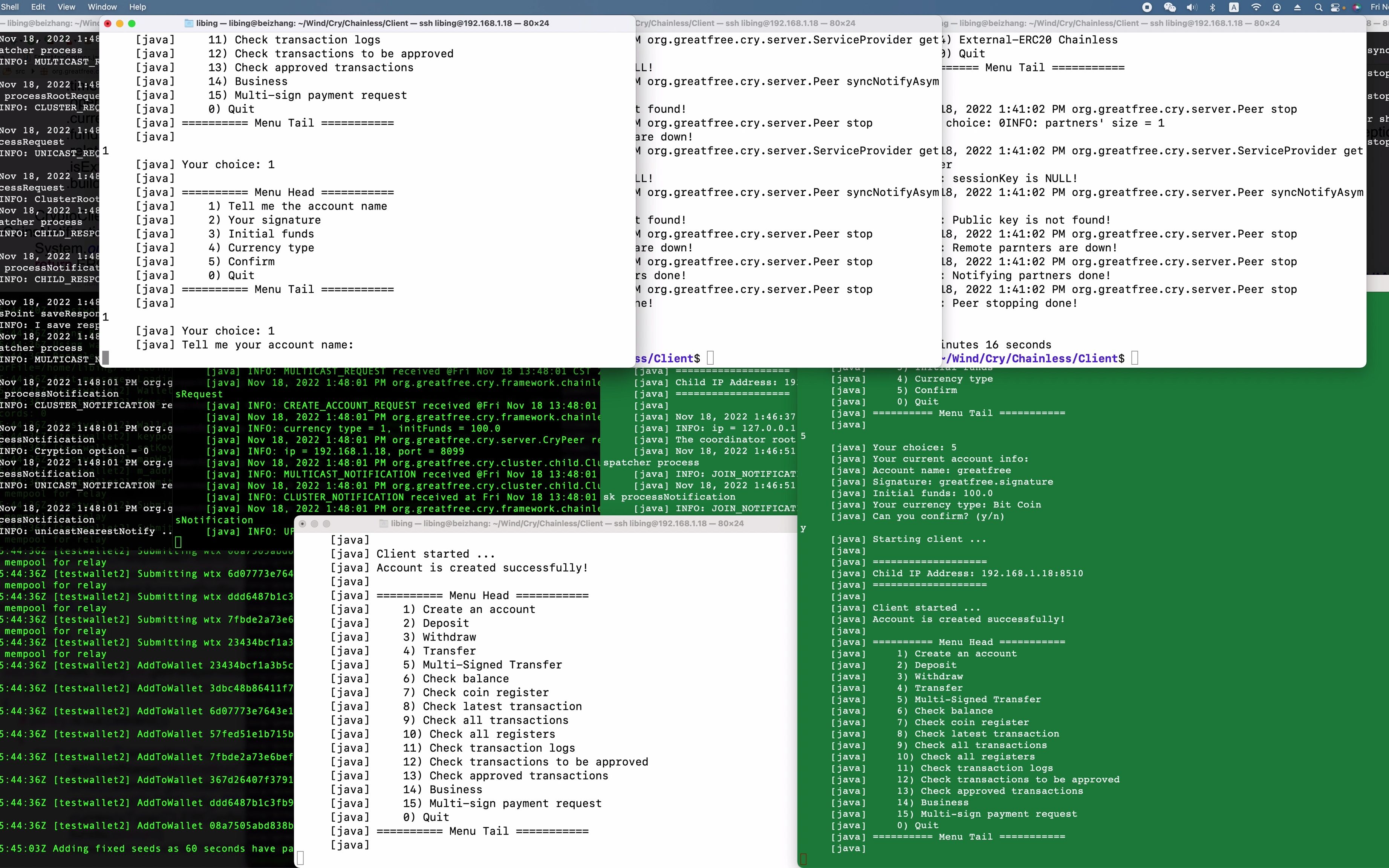Click the folder proxy icon in the front terminal title
Image resolution: width=1389 pixels, height=868 pixels.
pyautogui.click(x=188, y=23)
